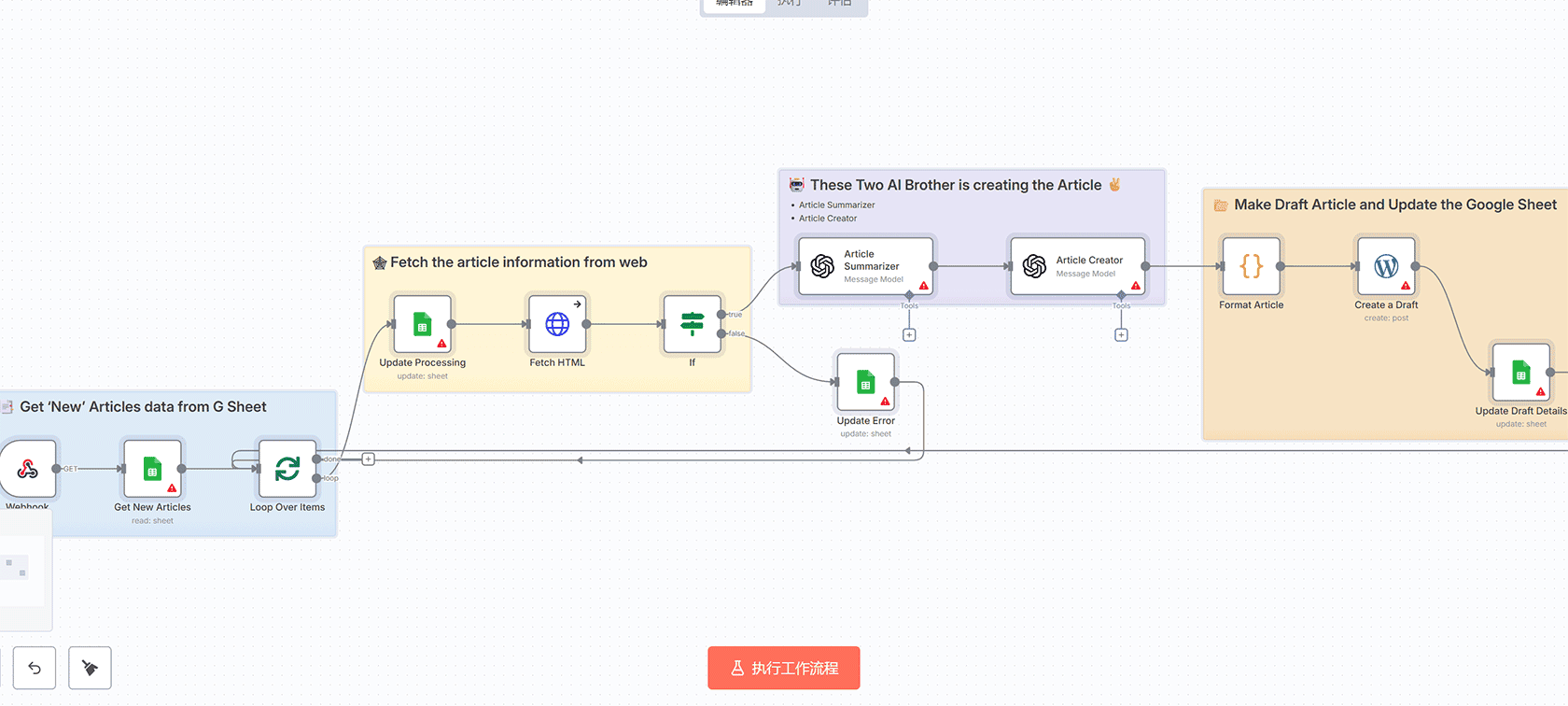This screenshot has width=1568, height=706.
Task: Click plus on Loop done output
Action: pos(369,459)
